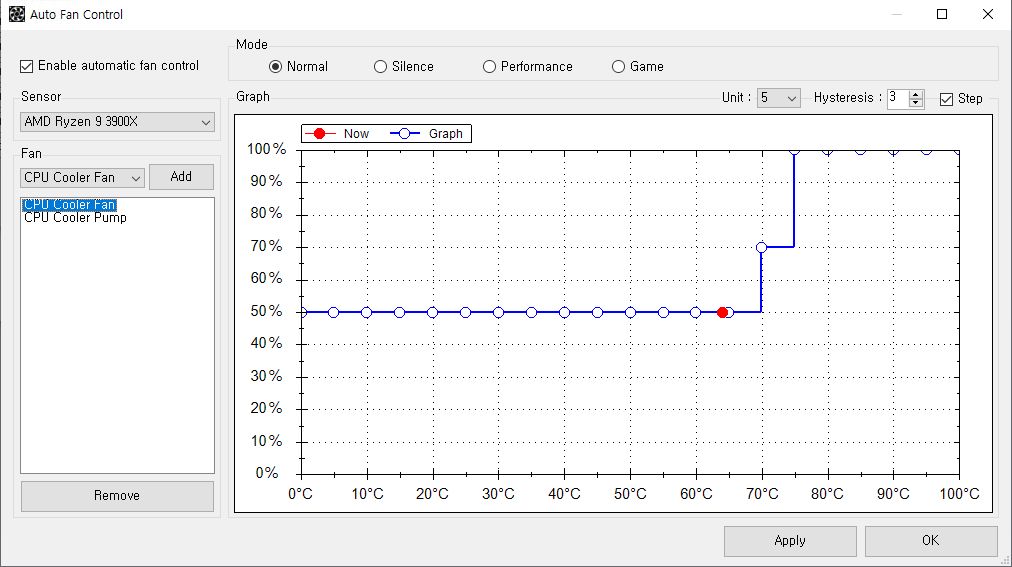Select CPU Cooler Pump in the fan list
This screenshot has height=567, width=1012.
[76, 218]
